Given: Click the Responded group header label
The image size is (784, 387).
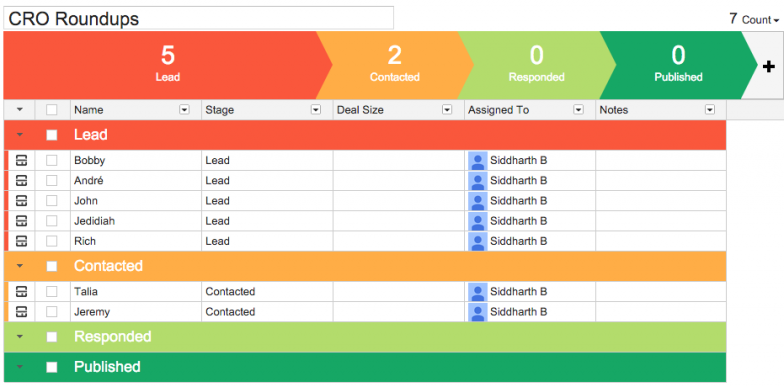Looking at the screenshot, I should click(x=112, y=336).
